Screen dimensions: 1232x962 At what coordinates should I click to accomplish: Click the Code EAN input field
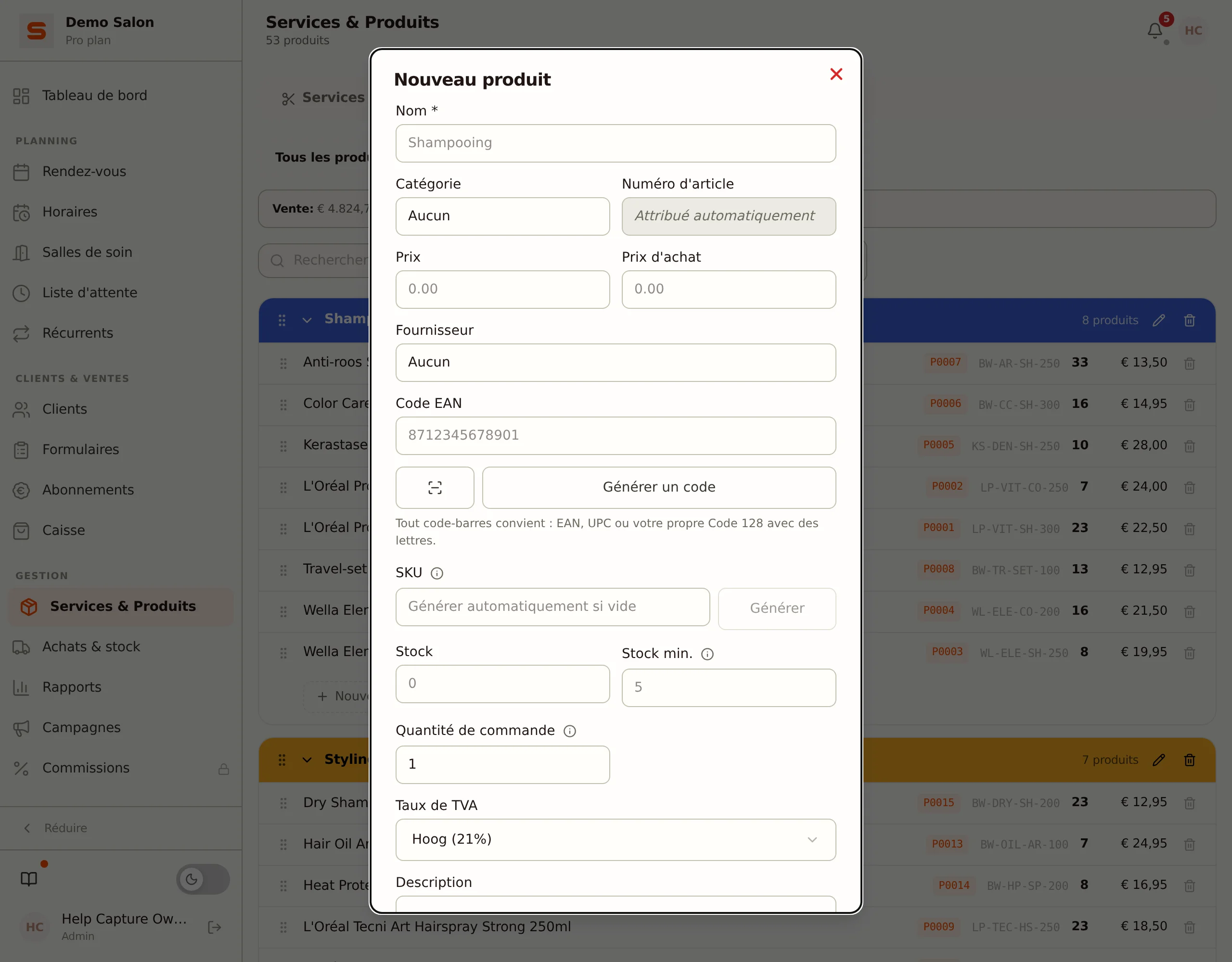(x=616, y=435)
